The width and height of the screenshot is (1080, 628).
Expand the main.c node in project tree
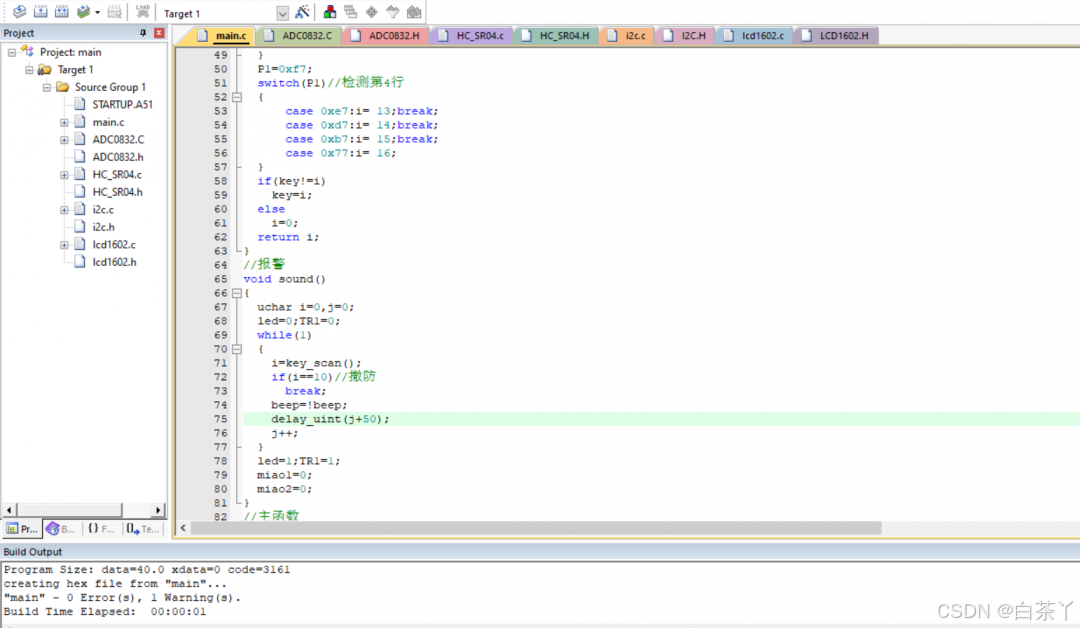(64, 122)
